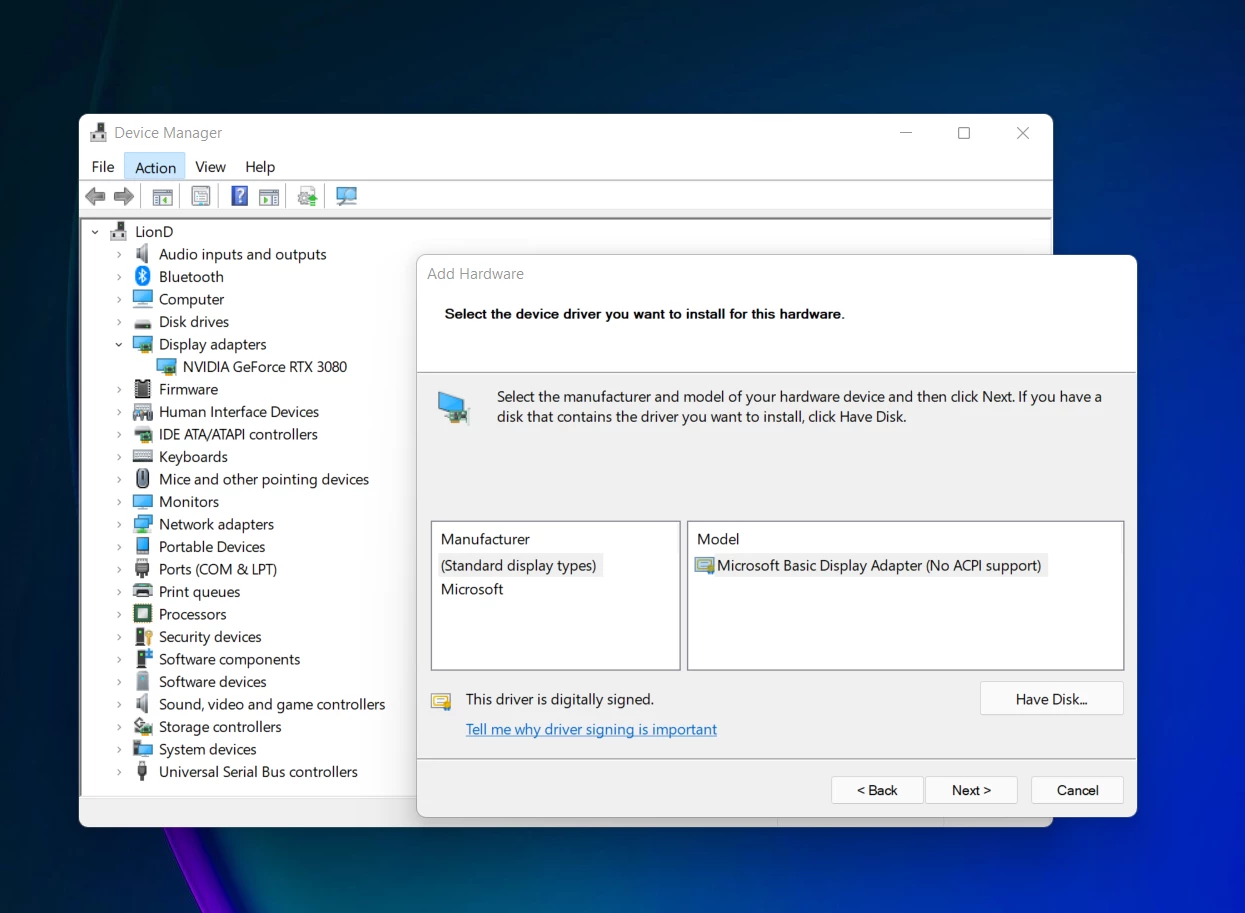1245x913 pixels.
Task: Click the Have Disk... button
Action: [1051, 699]
